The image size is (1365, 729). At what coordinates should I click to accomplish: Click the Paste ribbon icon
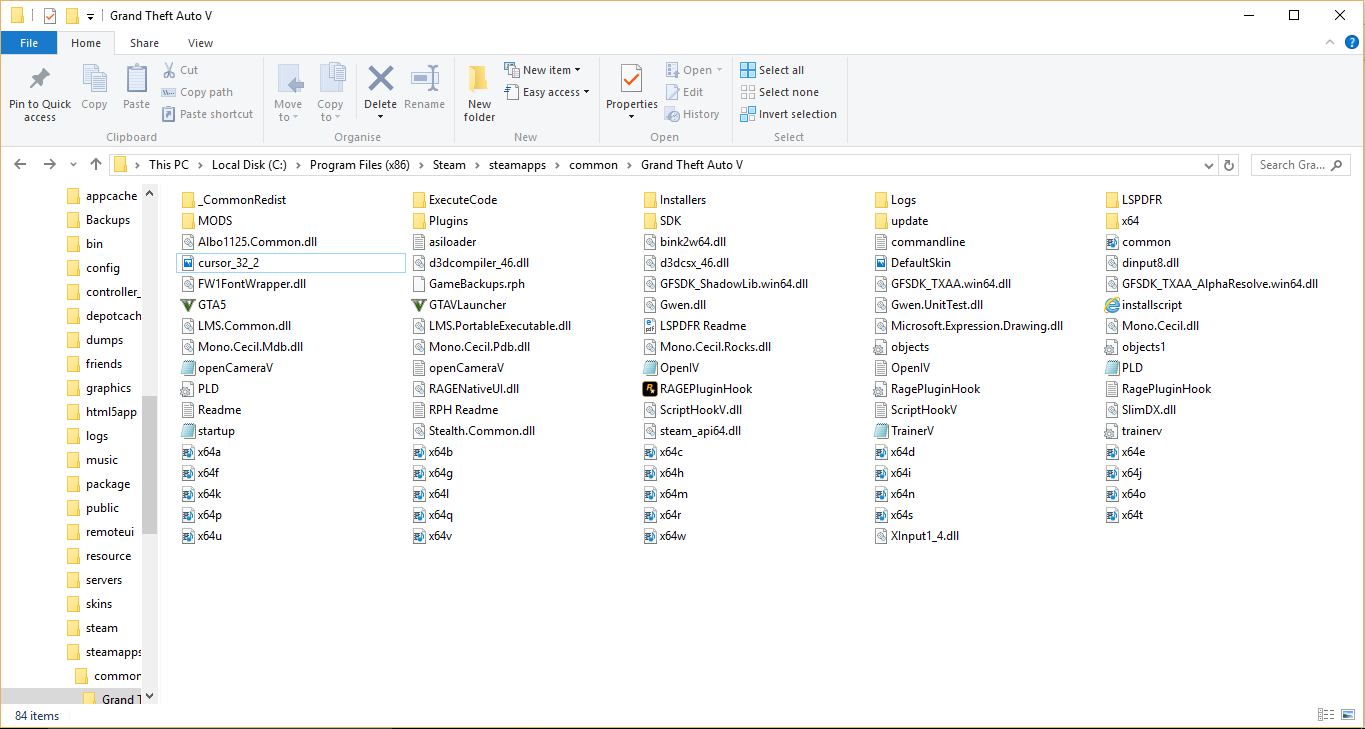pyautogui.click(x=137, y=78)
